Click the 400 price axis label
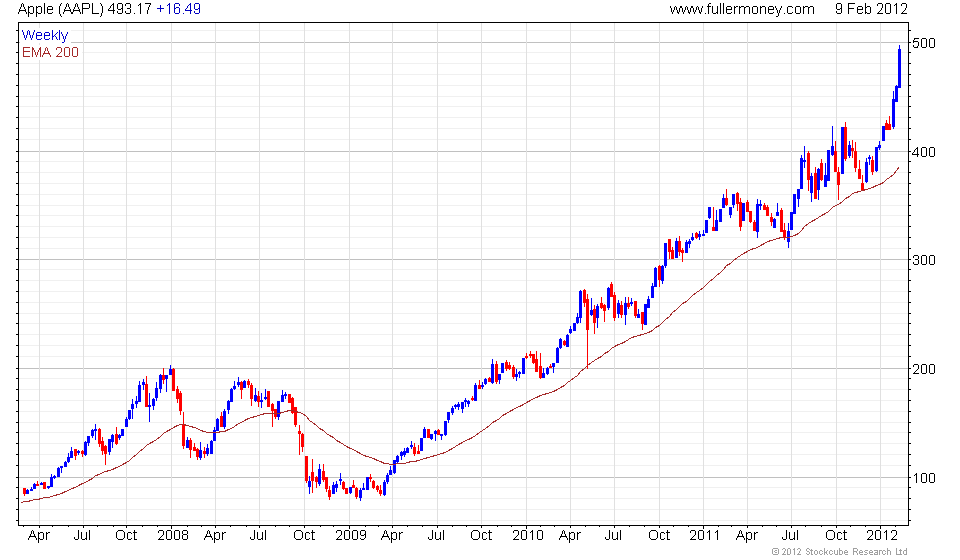 (924, 152)
